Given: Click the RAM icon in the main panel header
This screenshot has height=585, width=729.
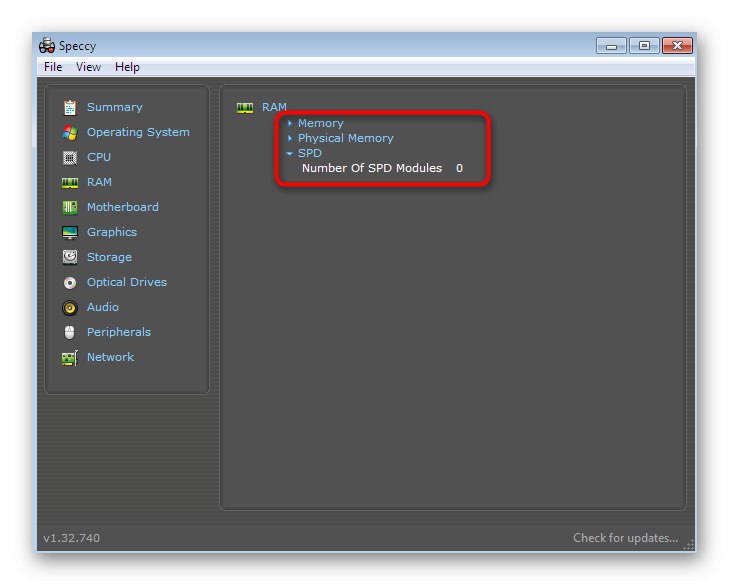Looking at the screenshot, I should point(245,108).
